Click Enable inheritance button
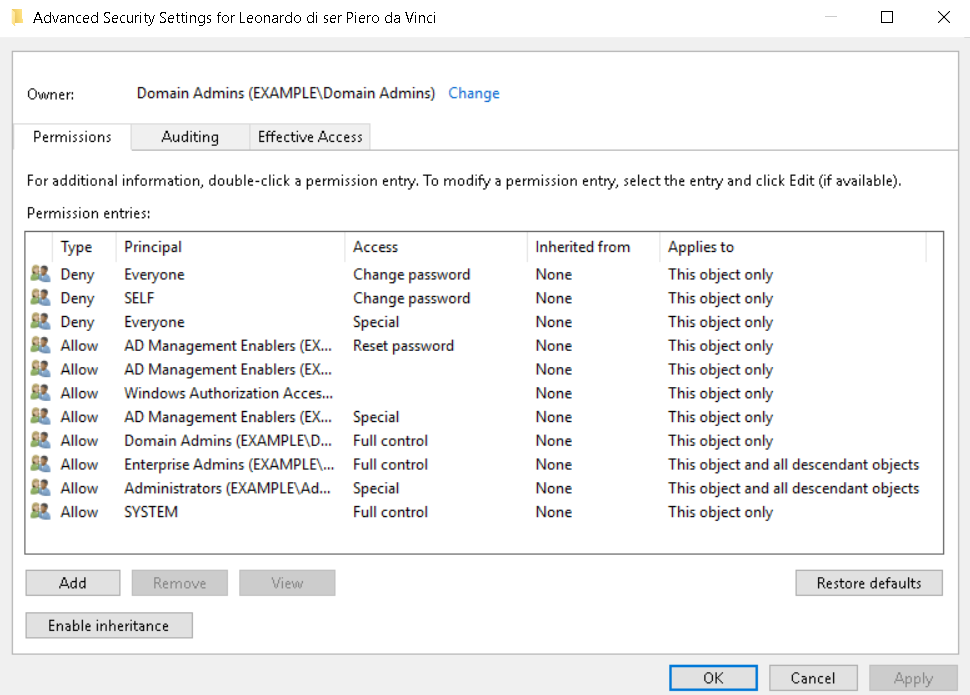Viewport: 970px width, 695px height. (109, 626)
